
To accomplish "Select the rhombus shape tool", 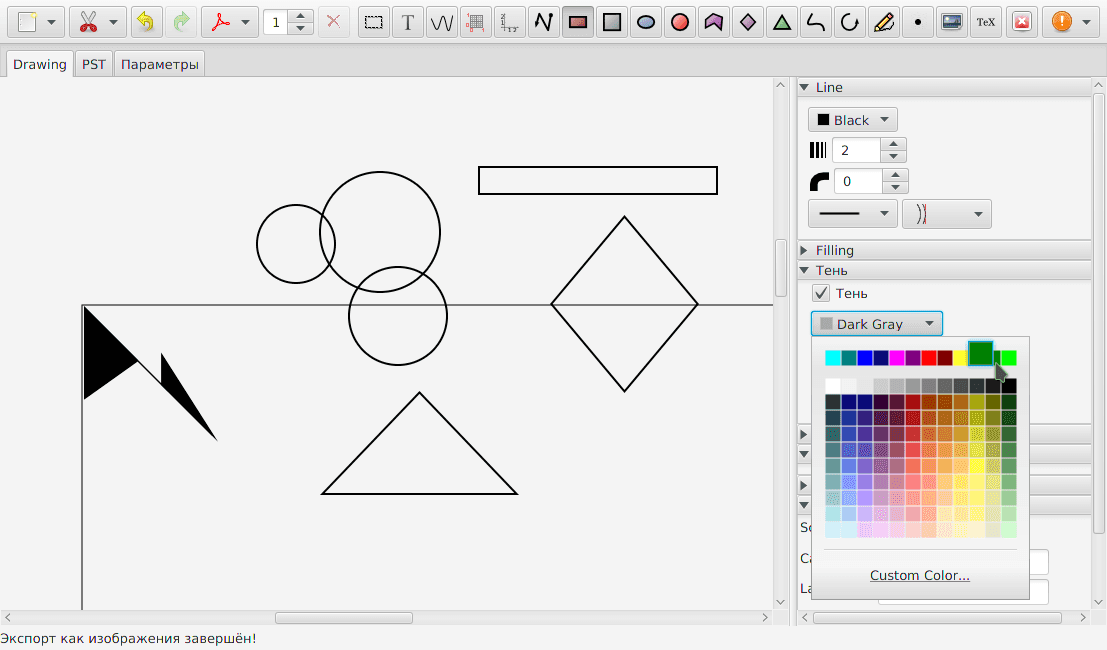I will pos(748,23).
